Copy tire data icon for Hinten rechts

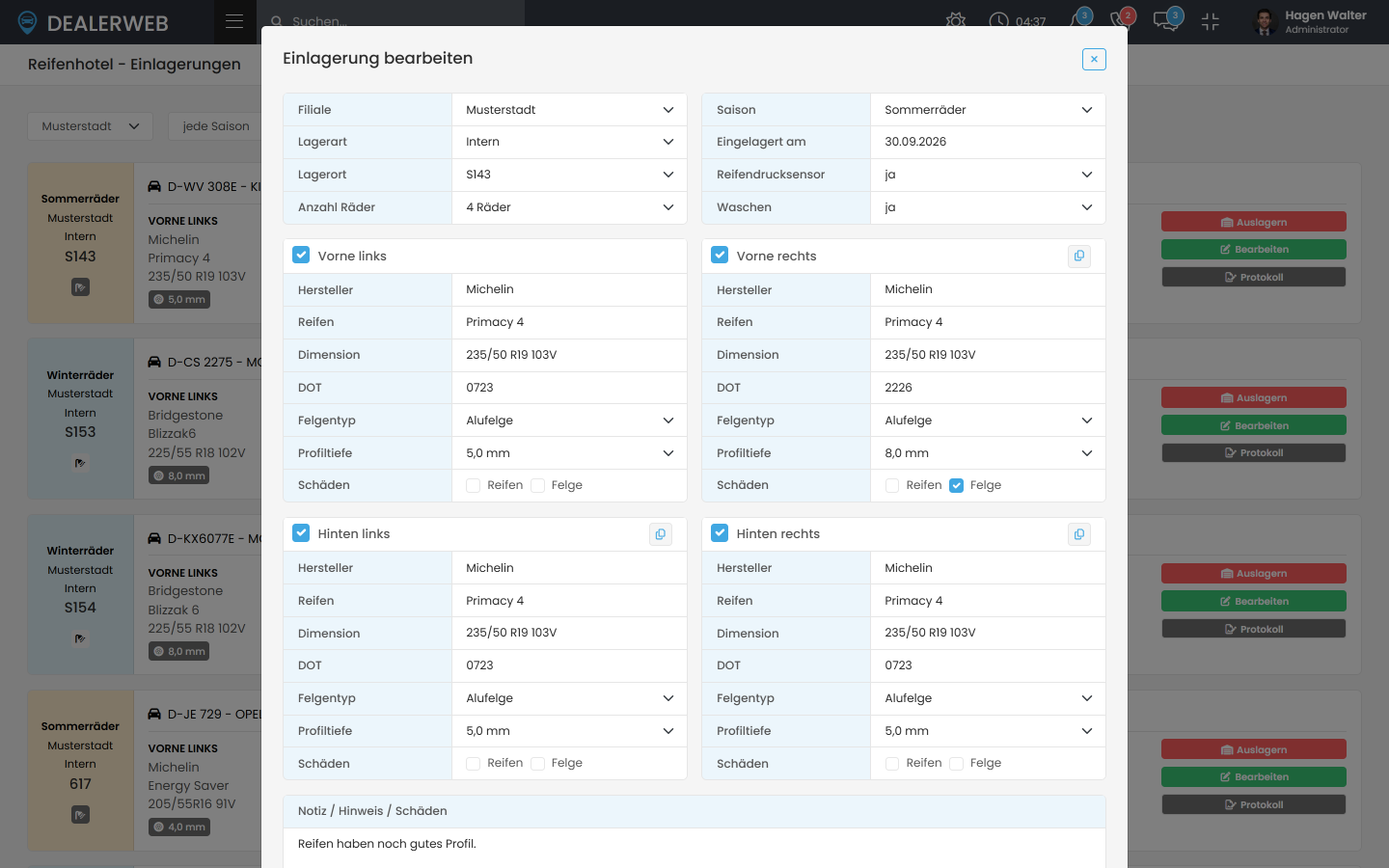[1079, 533]
